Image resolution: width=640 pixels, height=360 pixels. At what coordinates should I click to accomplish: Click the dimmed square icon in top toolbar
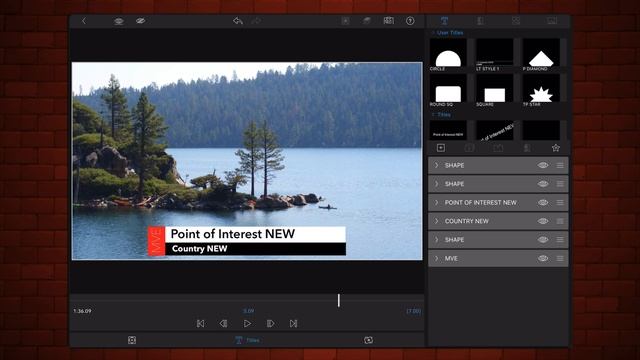pyautogui.click(x=345, y=21)
